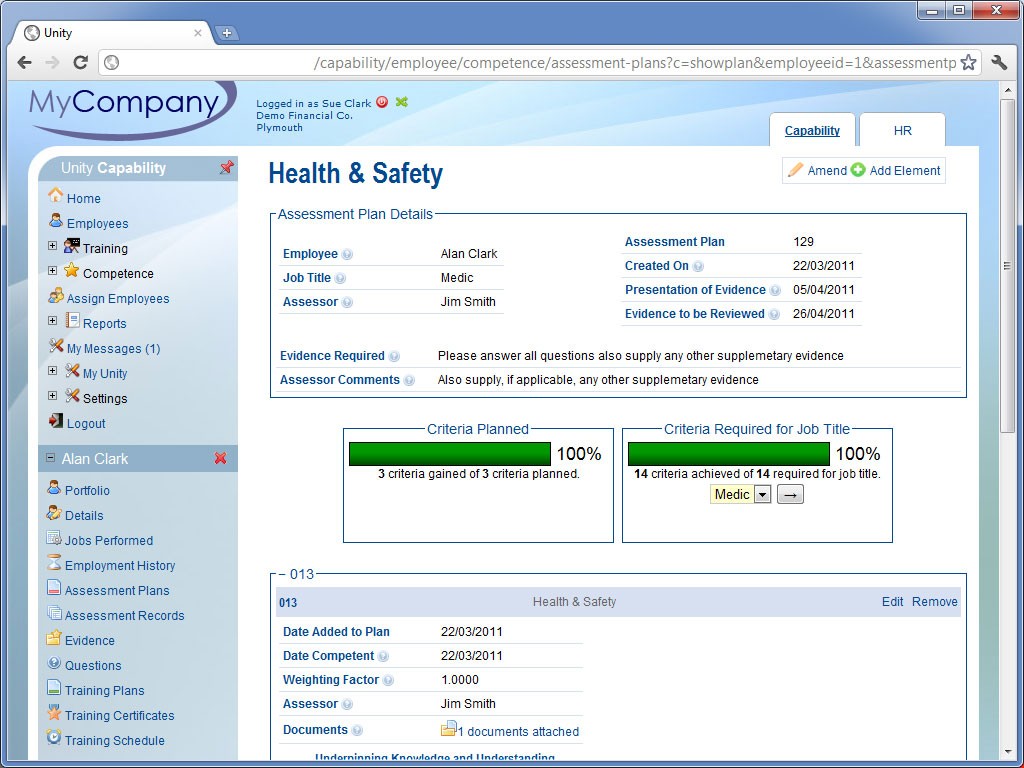Click the browser wrench menu icon
Viewport: 1024px width, 768px height.
point(999,63)
